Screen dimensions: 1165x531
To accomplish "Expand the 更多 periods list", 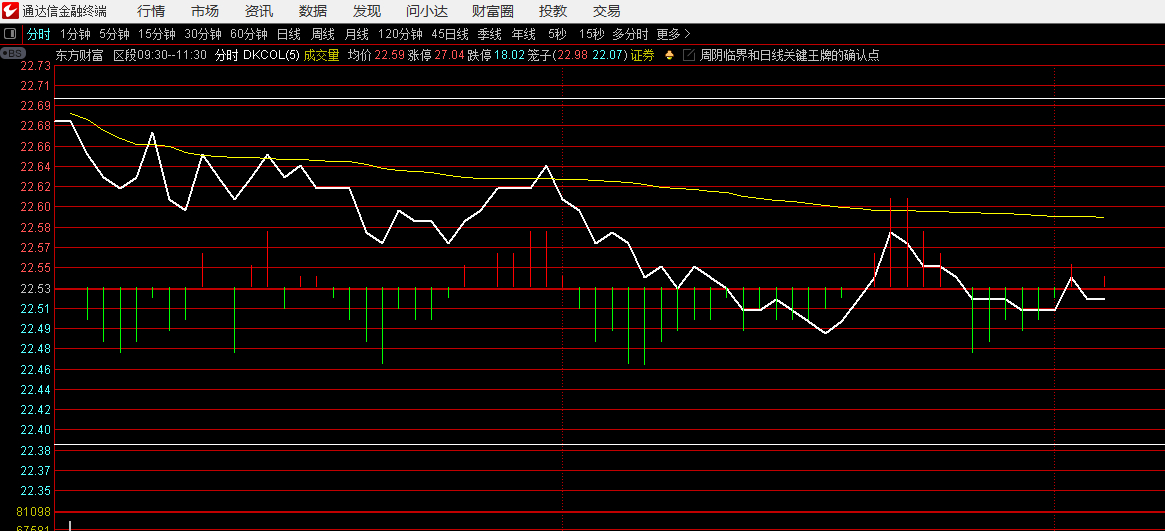I will [x=674, y=34].
